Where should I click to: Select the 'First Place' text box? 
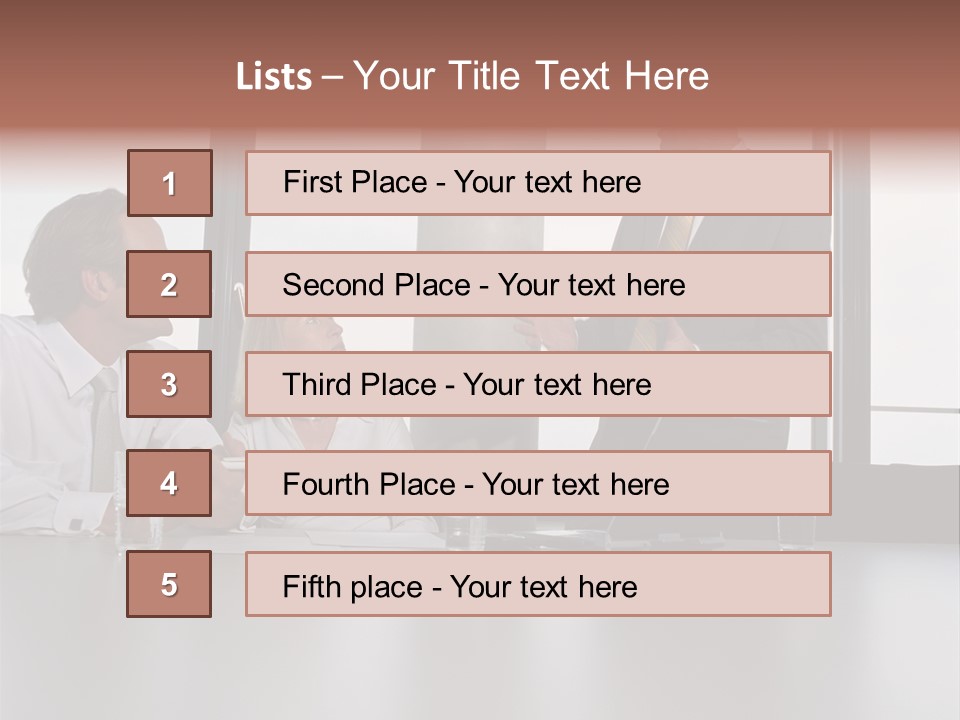538,183
